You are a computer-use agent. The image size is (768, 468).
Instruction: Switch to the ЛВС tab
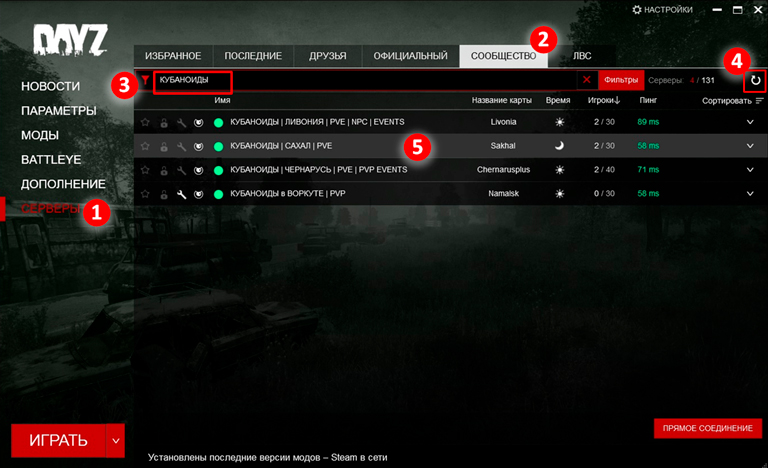click(x=582, y=56)
